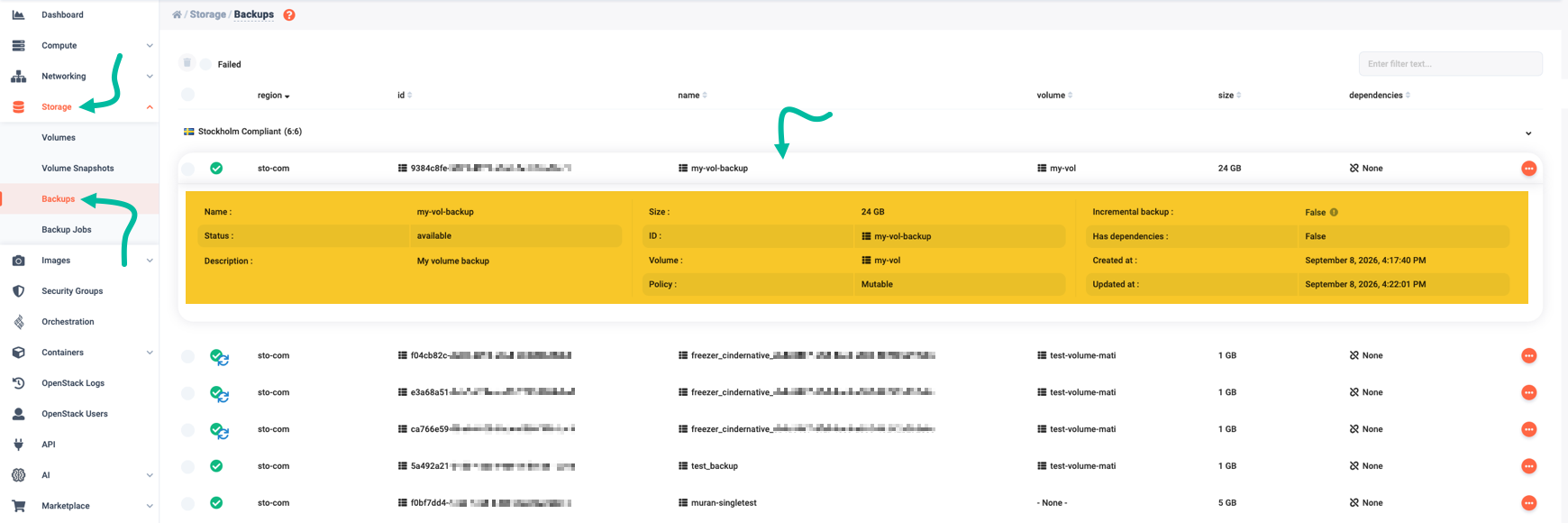Open the orange help question mark
1568x523 pixels.
[x=289, y=14]
